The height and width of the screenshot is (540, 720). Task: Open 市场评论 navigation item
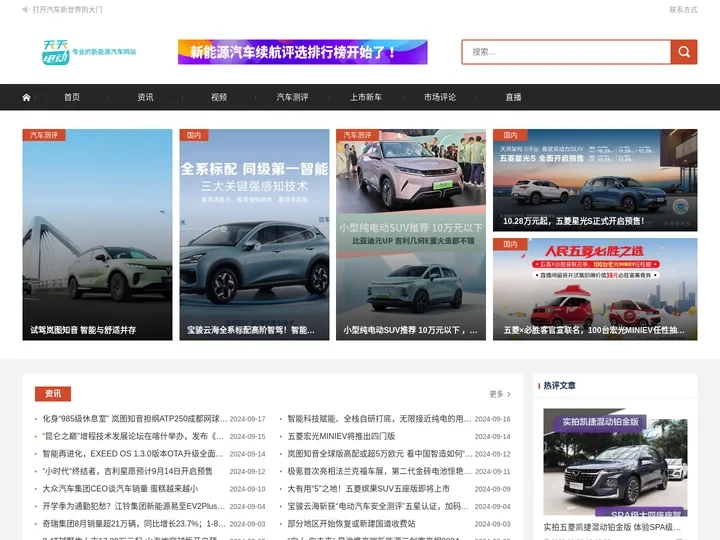440,97
